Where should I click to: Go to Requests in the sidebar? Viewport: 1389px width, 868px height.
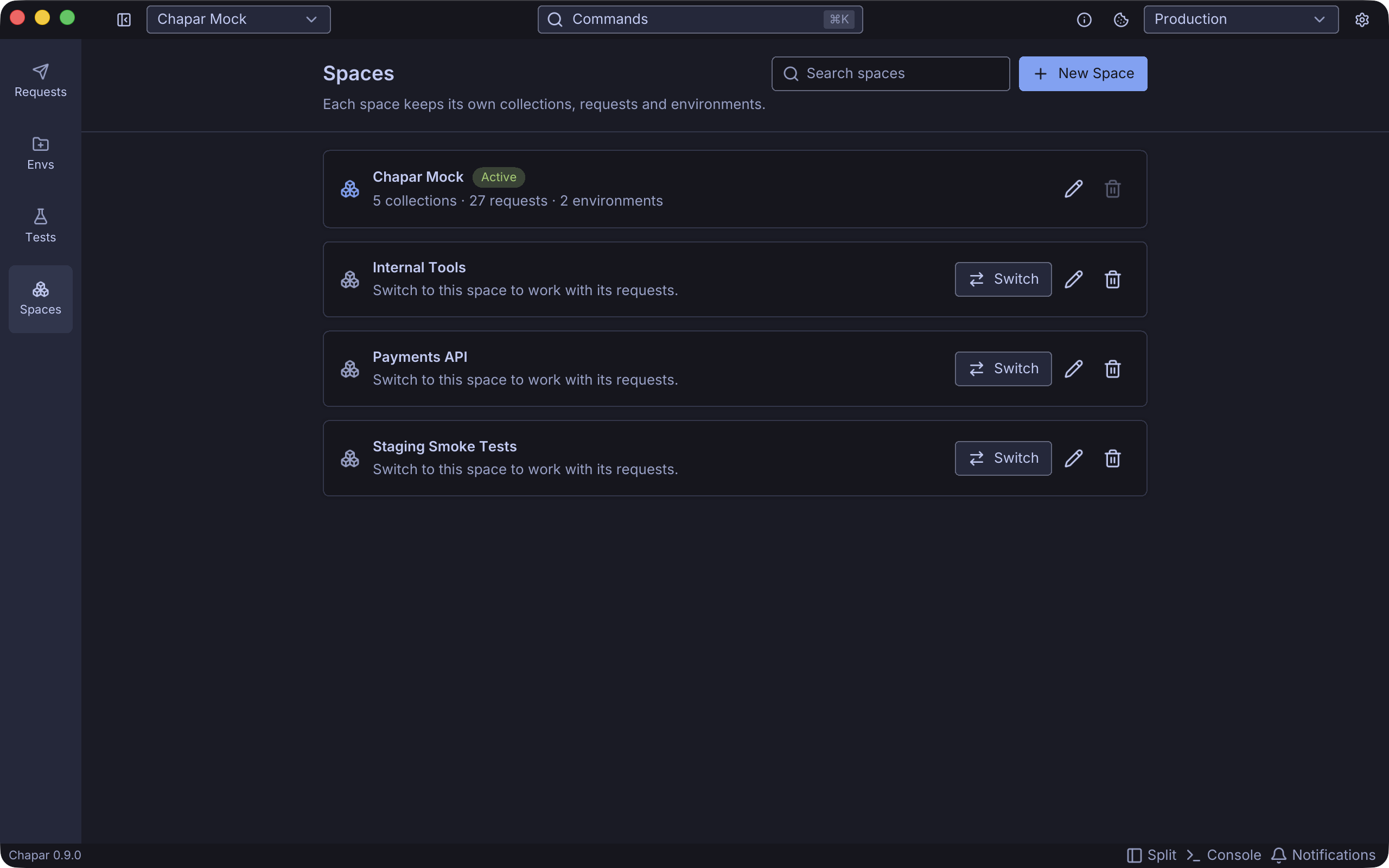(40, 81)
